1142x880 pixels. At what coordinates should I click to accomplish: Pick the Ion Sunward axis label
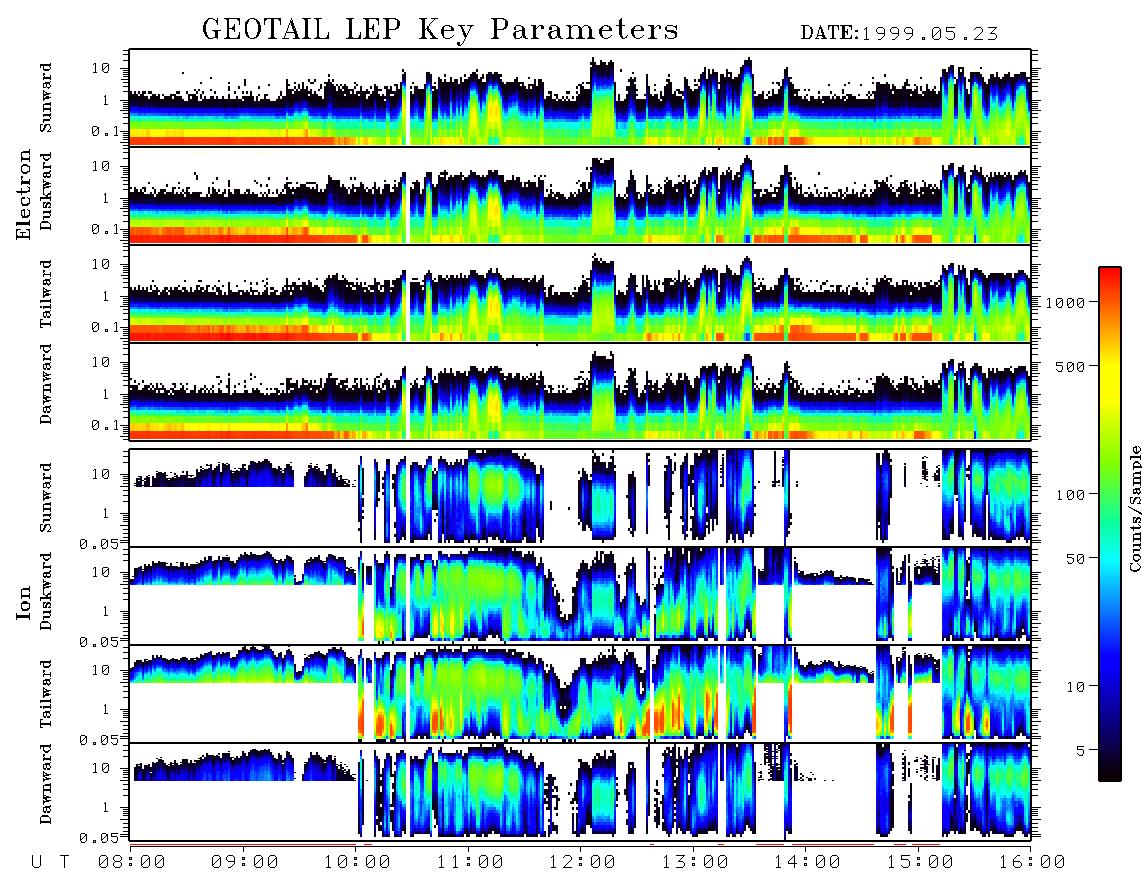pos(46,498)
